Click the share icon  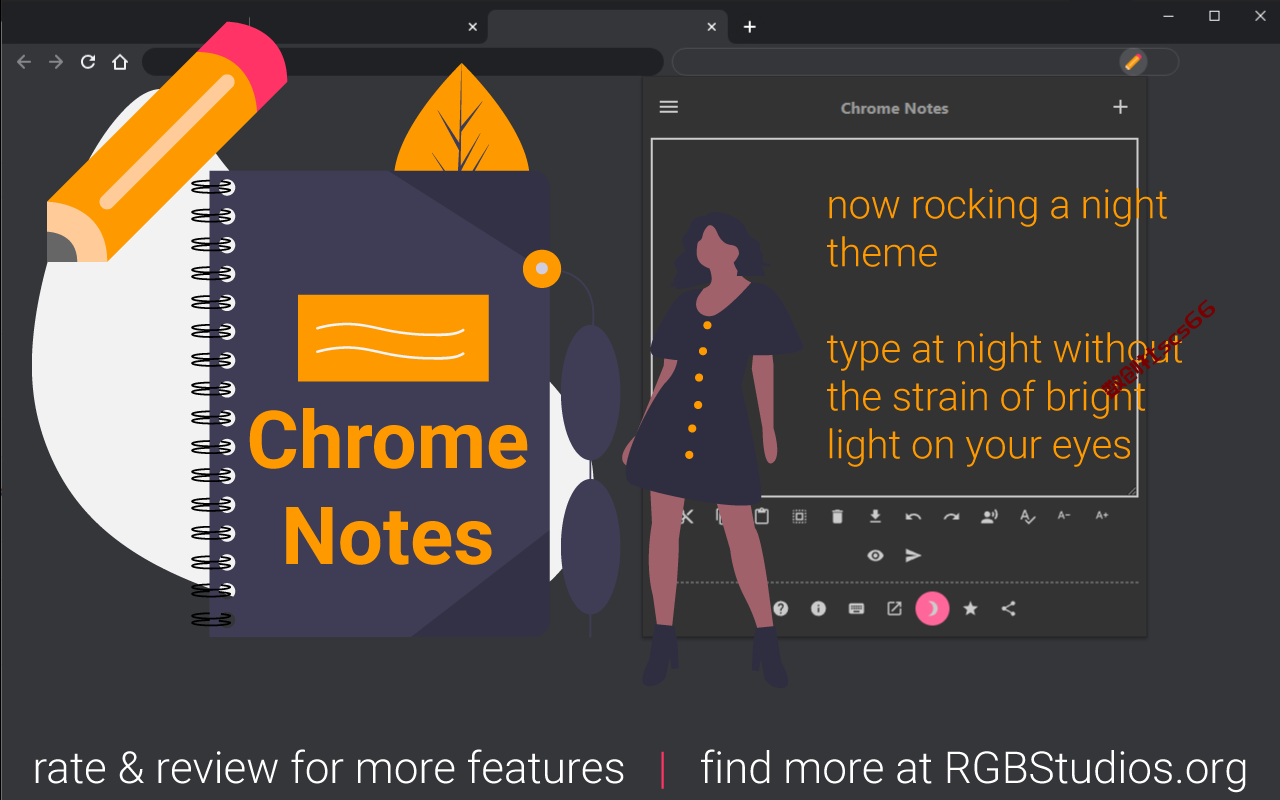point(1008,608)
